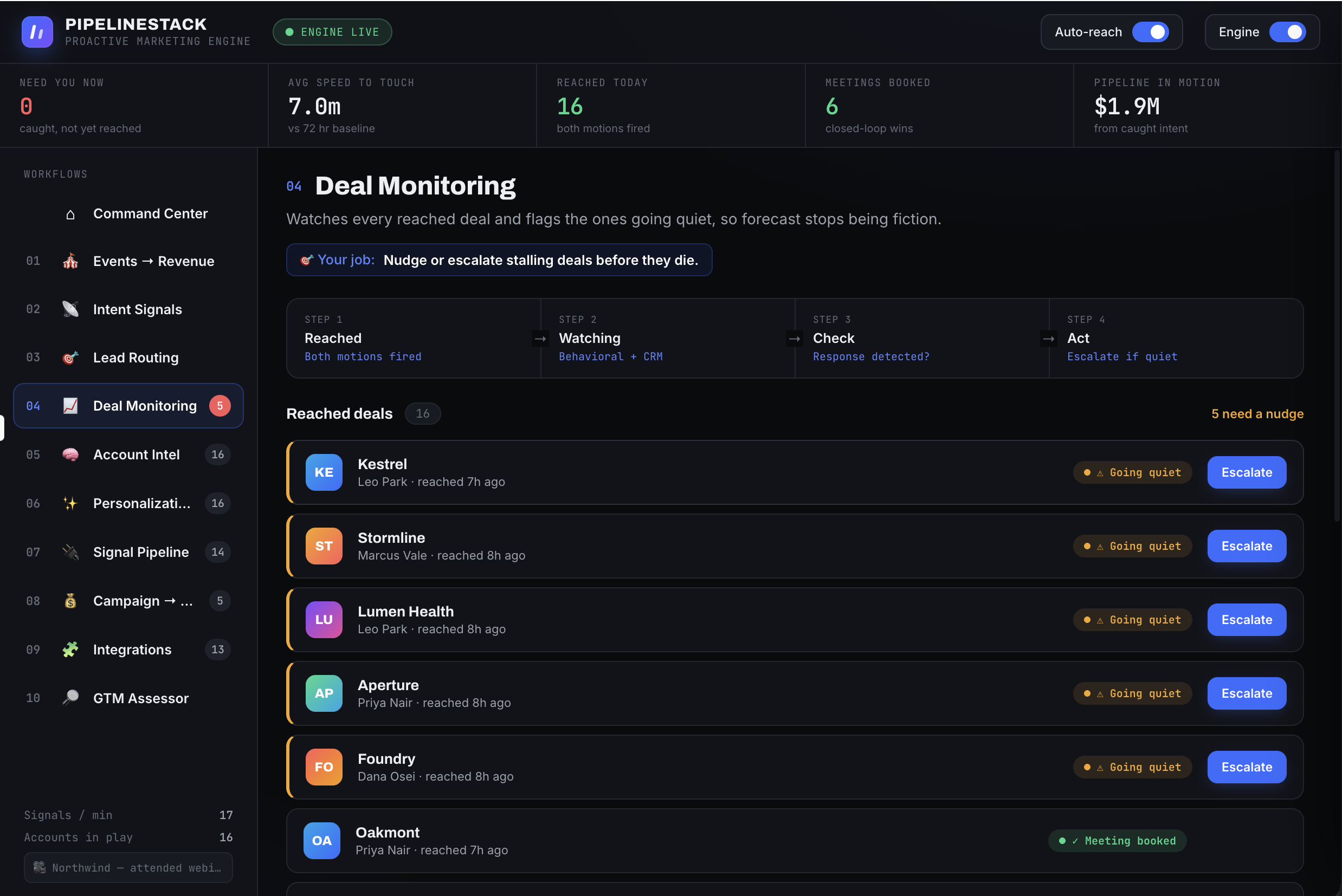Go to Lead Routing workflow
Image resolution: width=1342 pixels, height=896 pixels.
128,358
